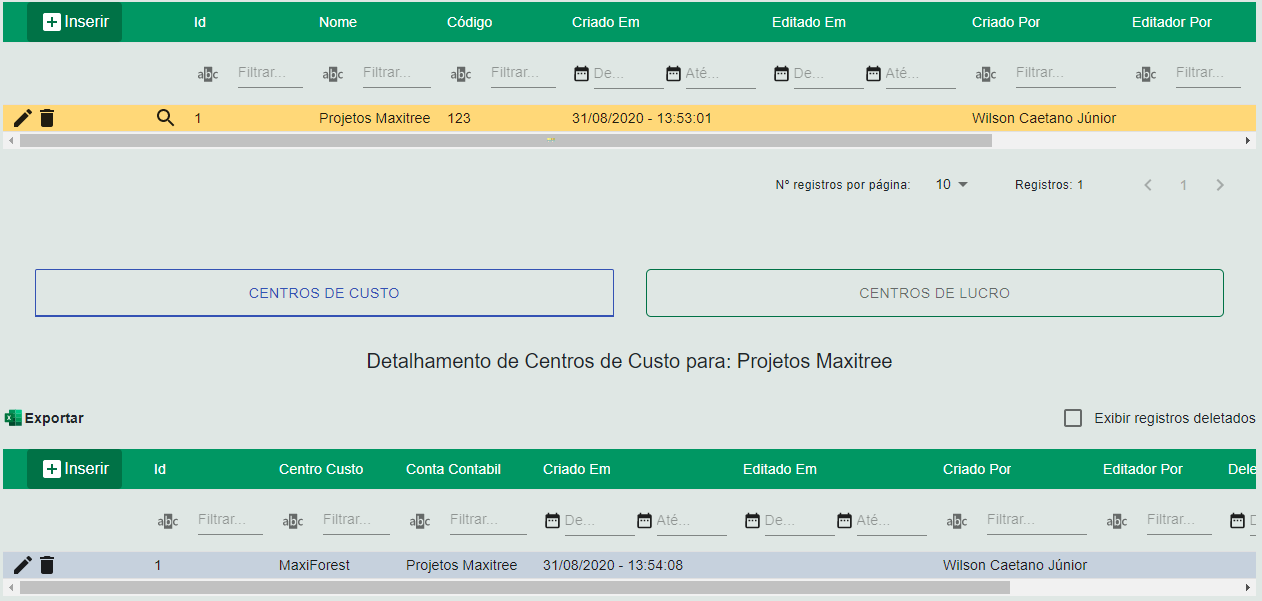Click the Nome filter field in top table
Image resolution: width=1262 pixels, height=601 pixels.
396,73
